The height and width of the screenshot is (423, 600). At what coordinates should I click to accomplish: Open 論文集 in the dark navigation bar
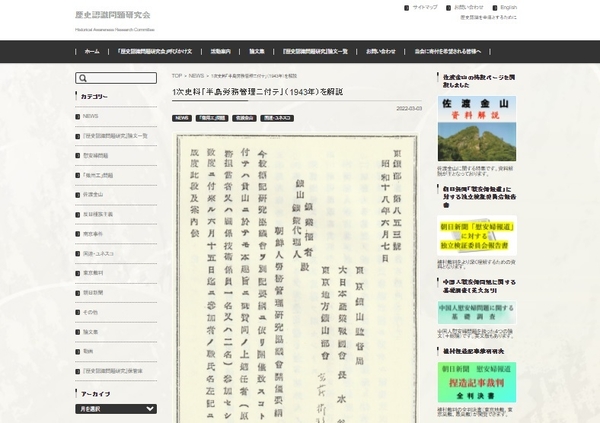tap(257, 51)
